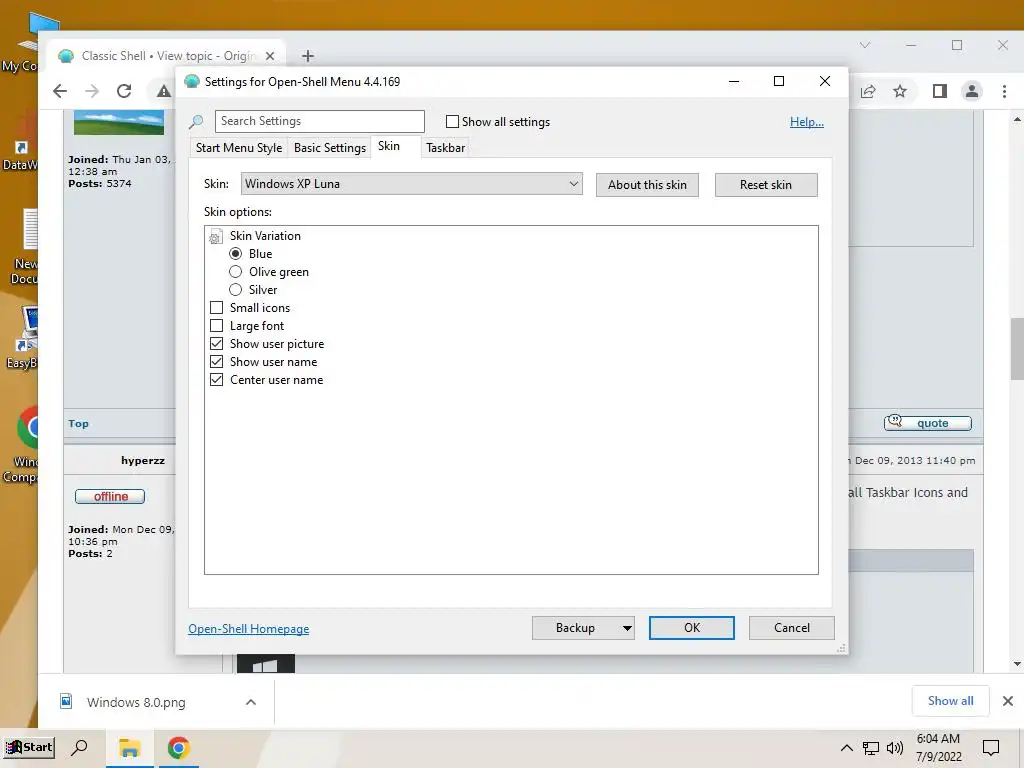1024x768 pixels.
Task: Open taskbar search magnifier
Action: click(x=80, y=747)
